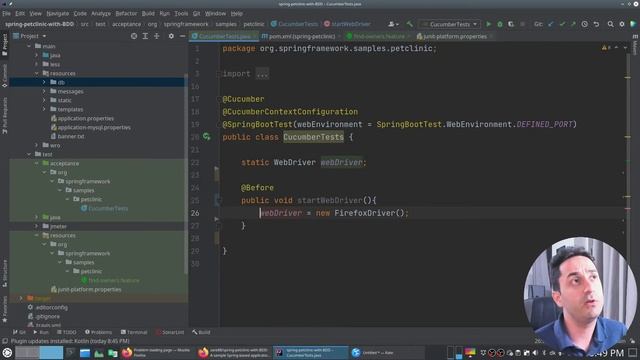Update project via Git toolbar icon
Screen dimensions: 640x360
pos(551,24)
